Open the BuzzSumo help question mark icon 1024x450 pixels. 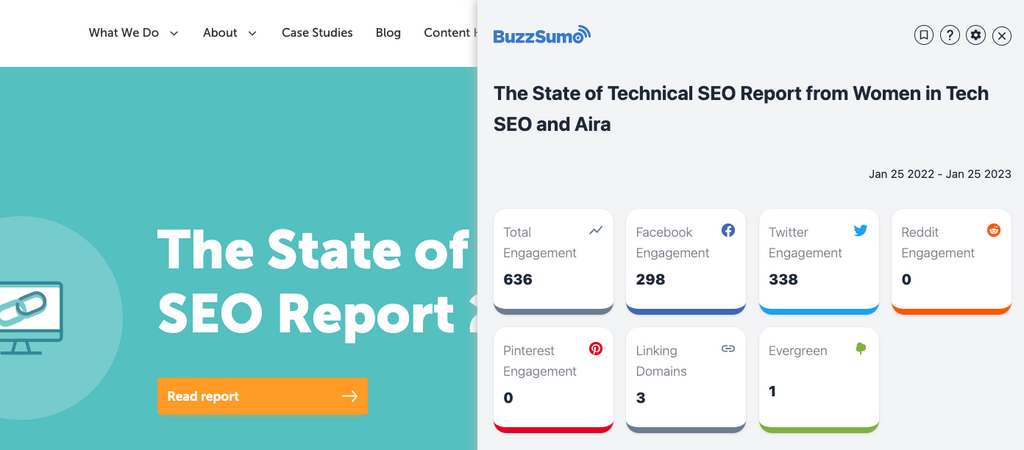click(x=950, y=35)
